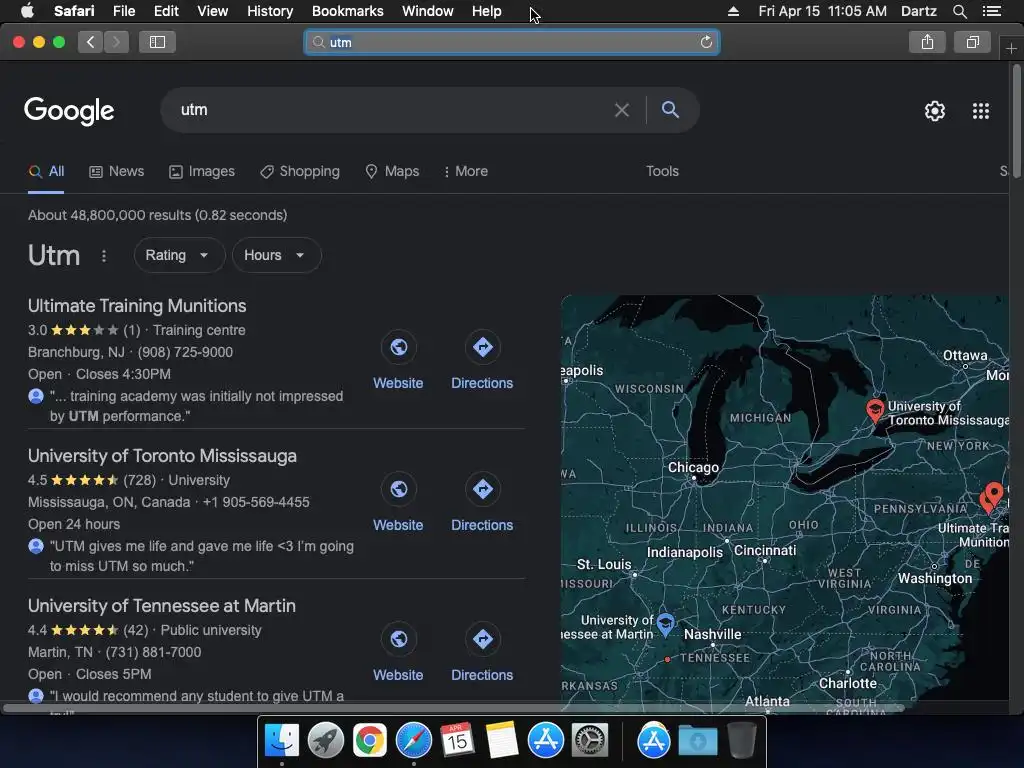Screen dimensions: 1024x768
Task: Toggle the Safari sidebar button
Action: click(157, 42)
